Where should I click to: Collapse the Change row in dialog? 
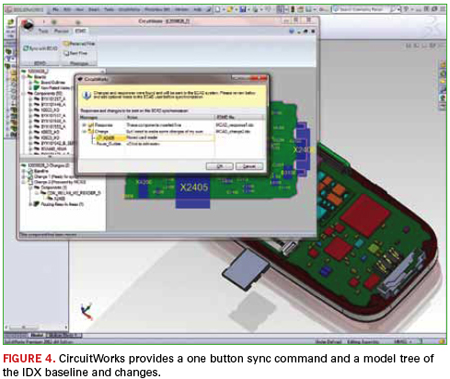click(84, 131)
